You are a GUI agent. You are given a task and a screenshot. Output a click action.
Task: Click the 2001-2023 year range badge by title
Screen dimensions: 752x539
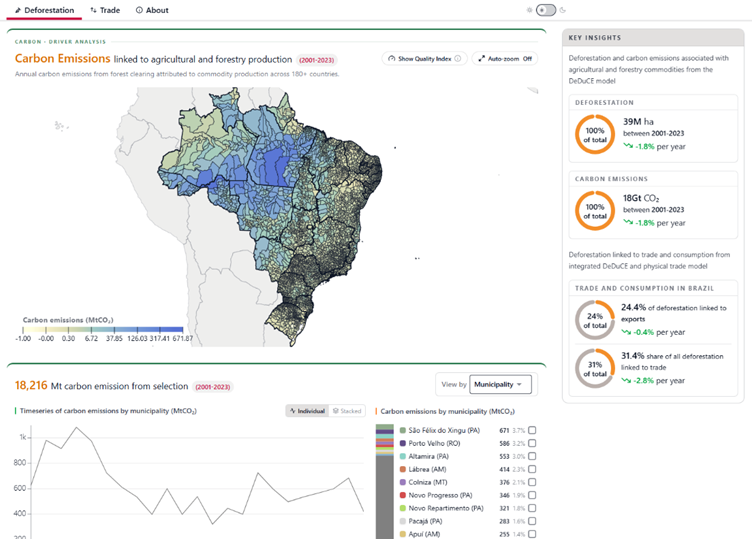click(317, 60)
